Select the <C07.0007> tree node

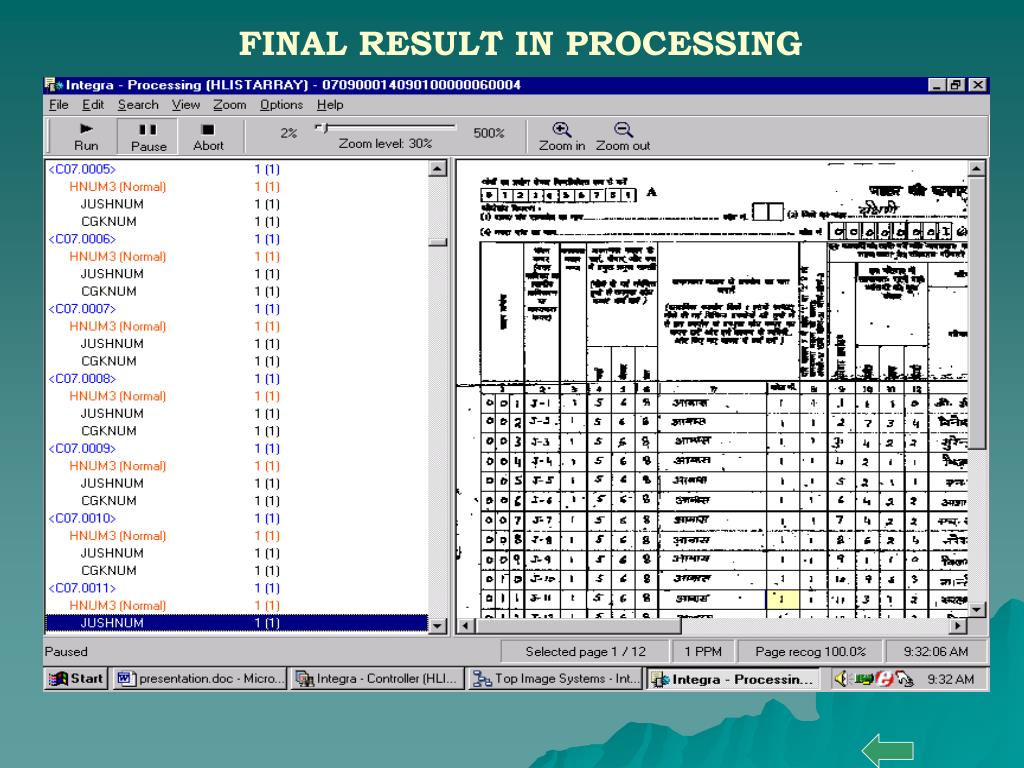[82, 309]
